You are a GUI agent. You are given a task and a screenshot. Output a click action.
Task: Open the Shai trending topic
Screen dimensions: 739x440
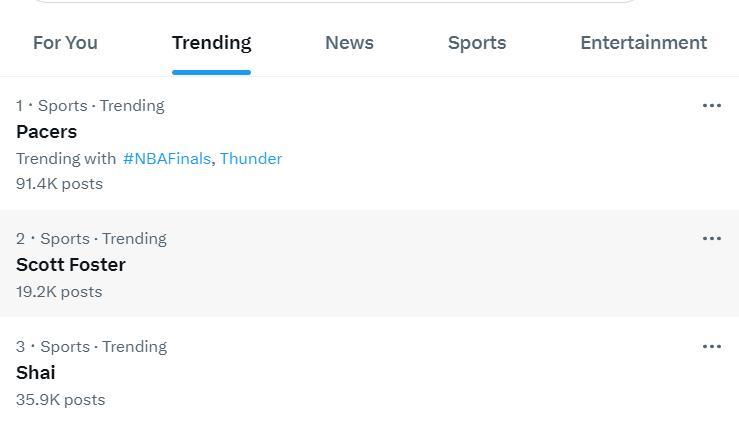coord(36,373)
